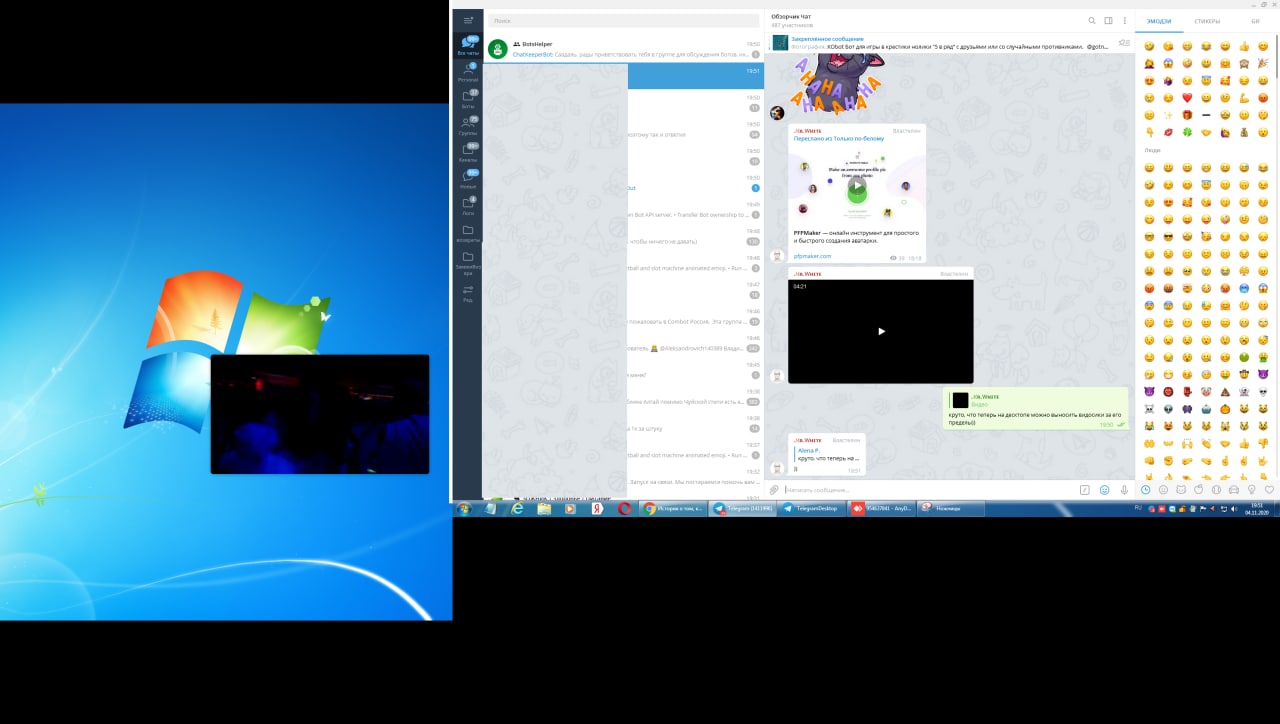Attach a file with paperclip icon
This screenshot has width=1280, height=724.
pos(775,490)
